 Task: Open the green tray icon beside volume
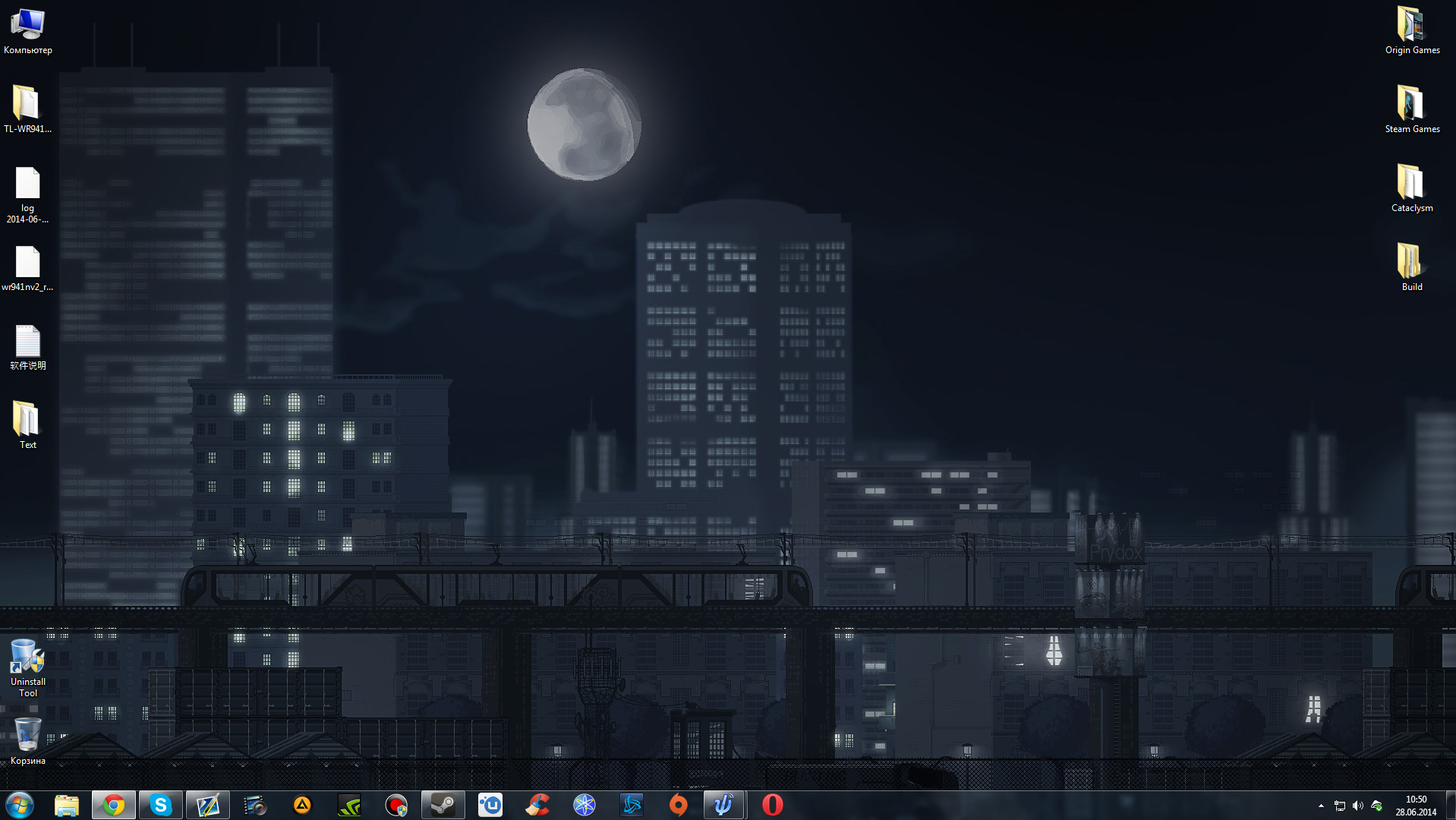pyautogui.click(x=1376, y=806)
